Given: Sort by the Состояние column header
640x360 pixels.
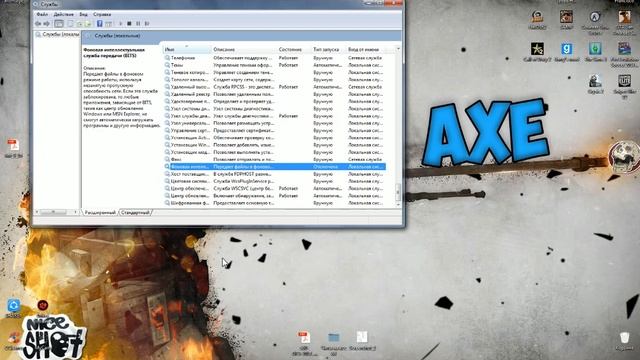Looking at the screenshot, I should point(294,49).
